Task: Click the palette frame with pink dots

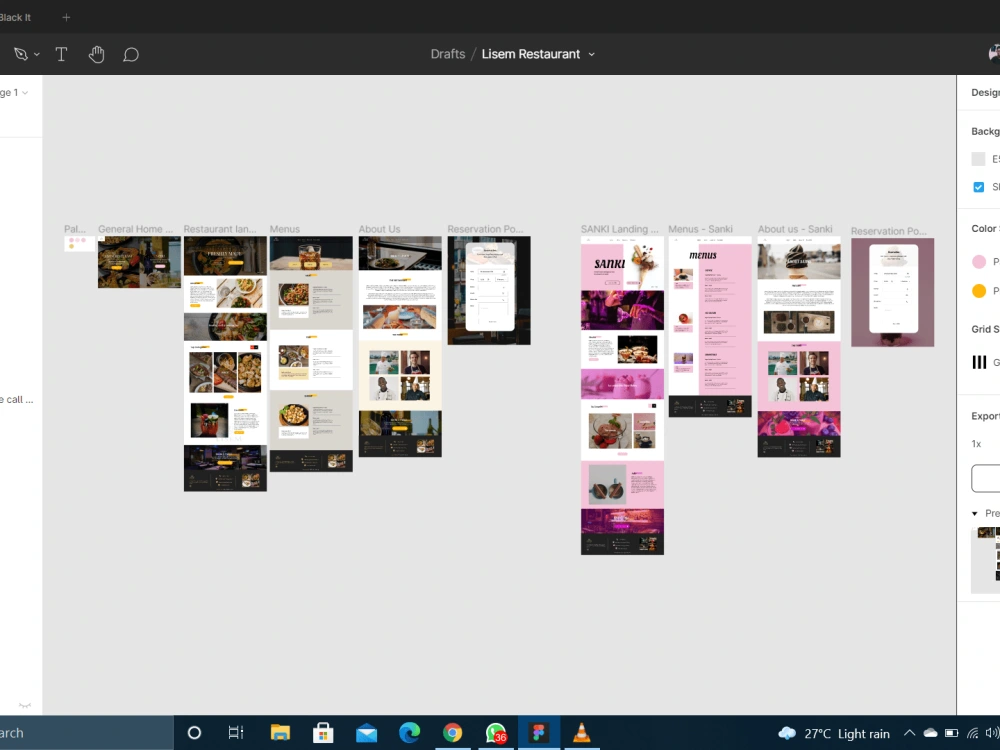Action: tap(79, 244)
